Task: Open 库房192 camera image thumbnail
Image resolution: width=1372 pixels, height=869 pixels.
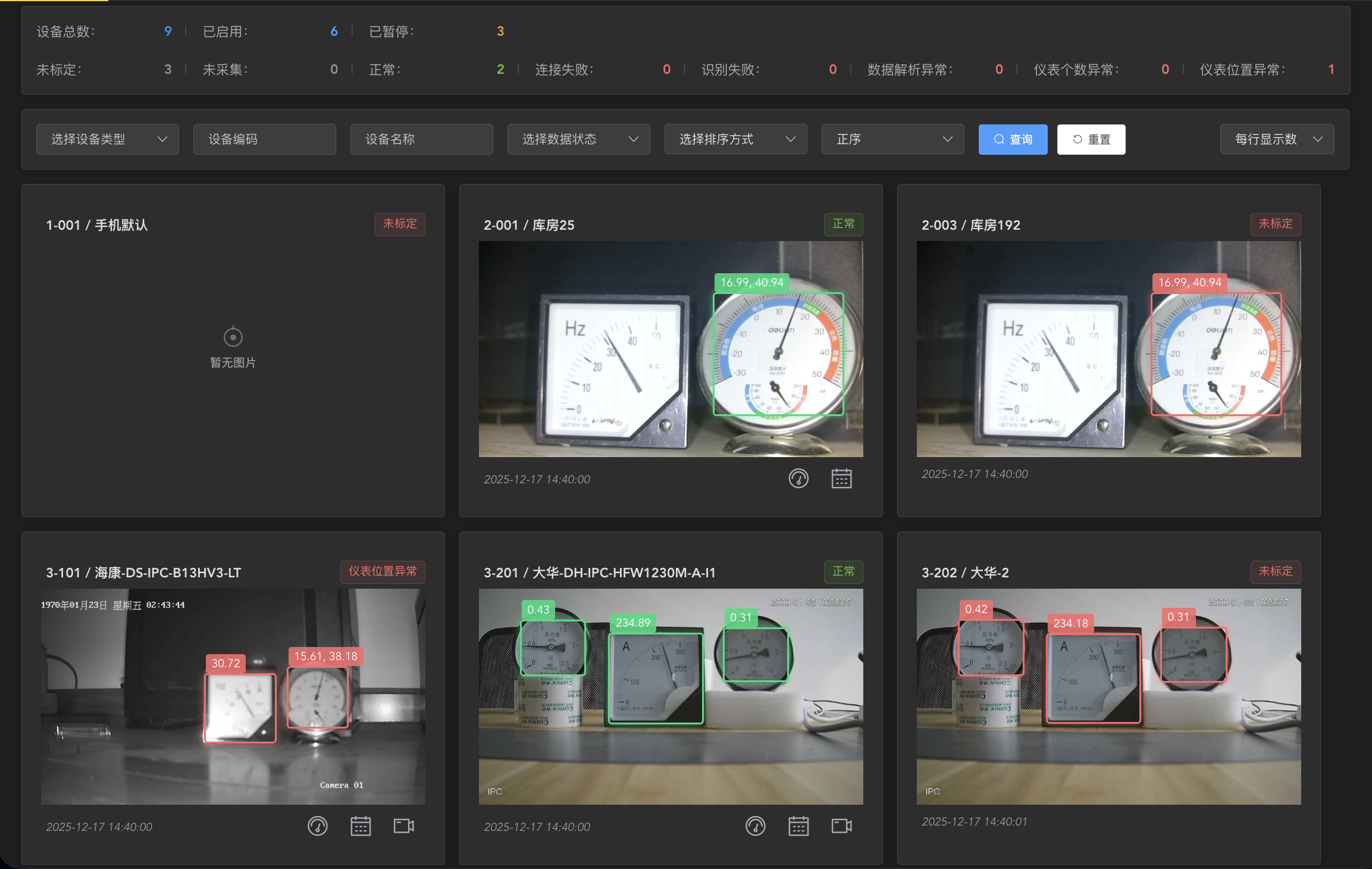Action: (1108, 349)
